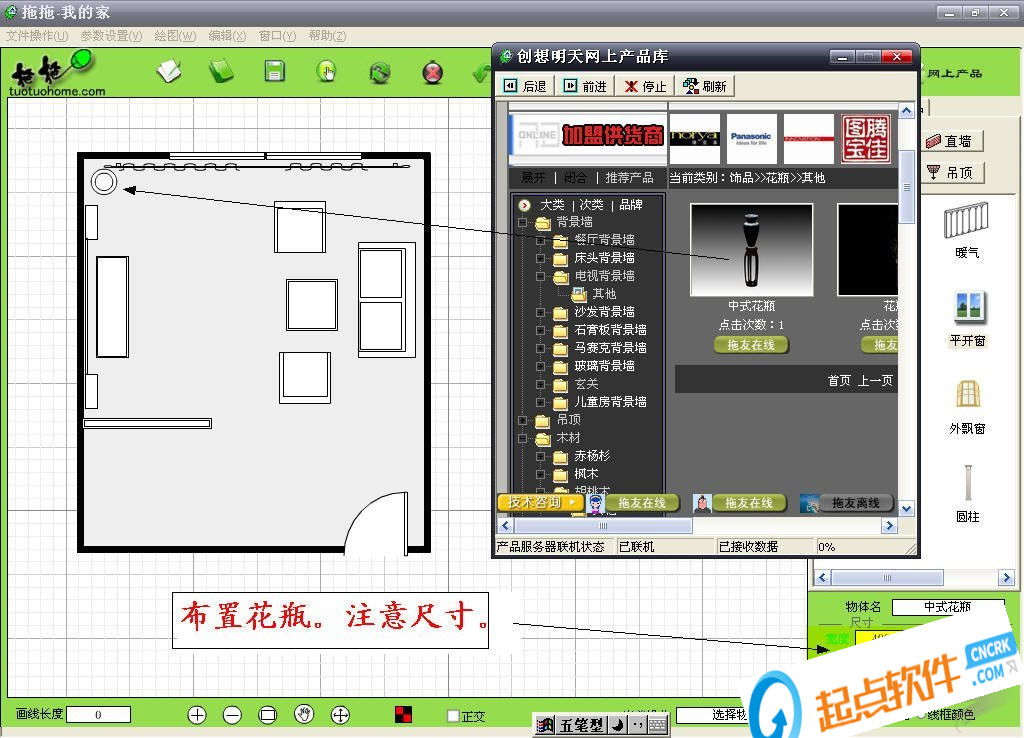Click the 拖友离线 status button
The height and width of the screenshot is (738, 1024).
(x=856, y=503)
